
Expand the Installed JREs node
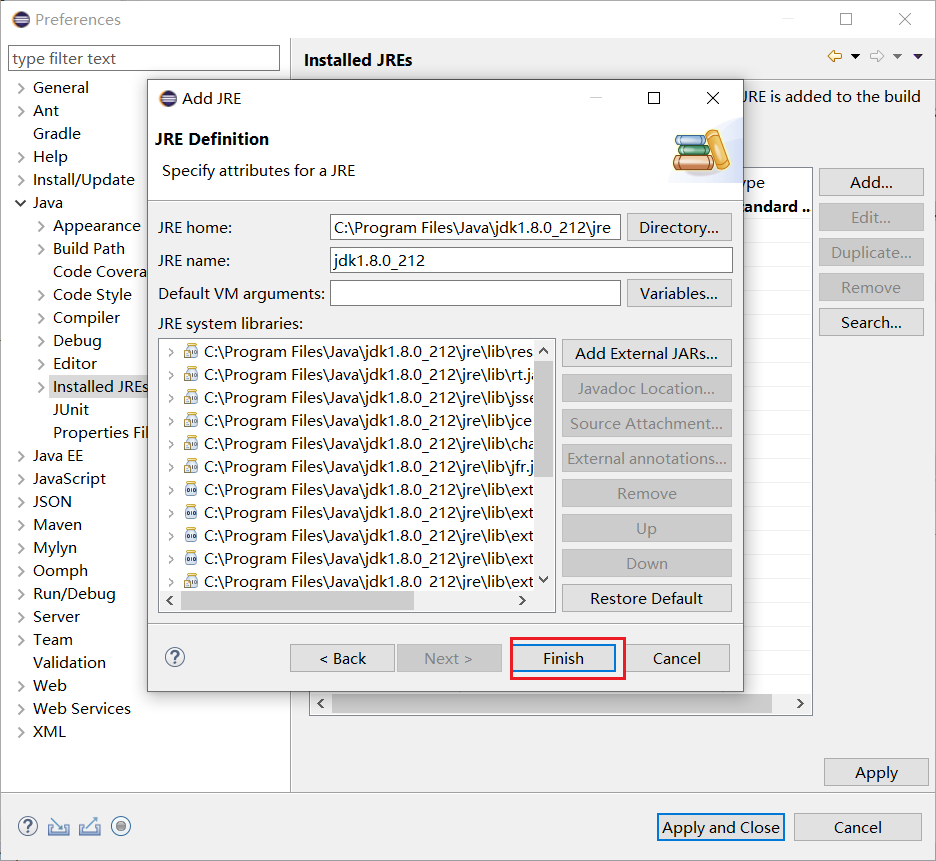coord(41,387)
